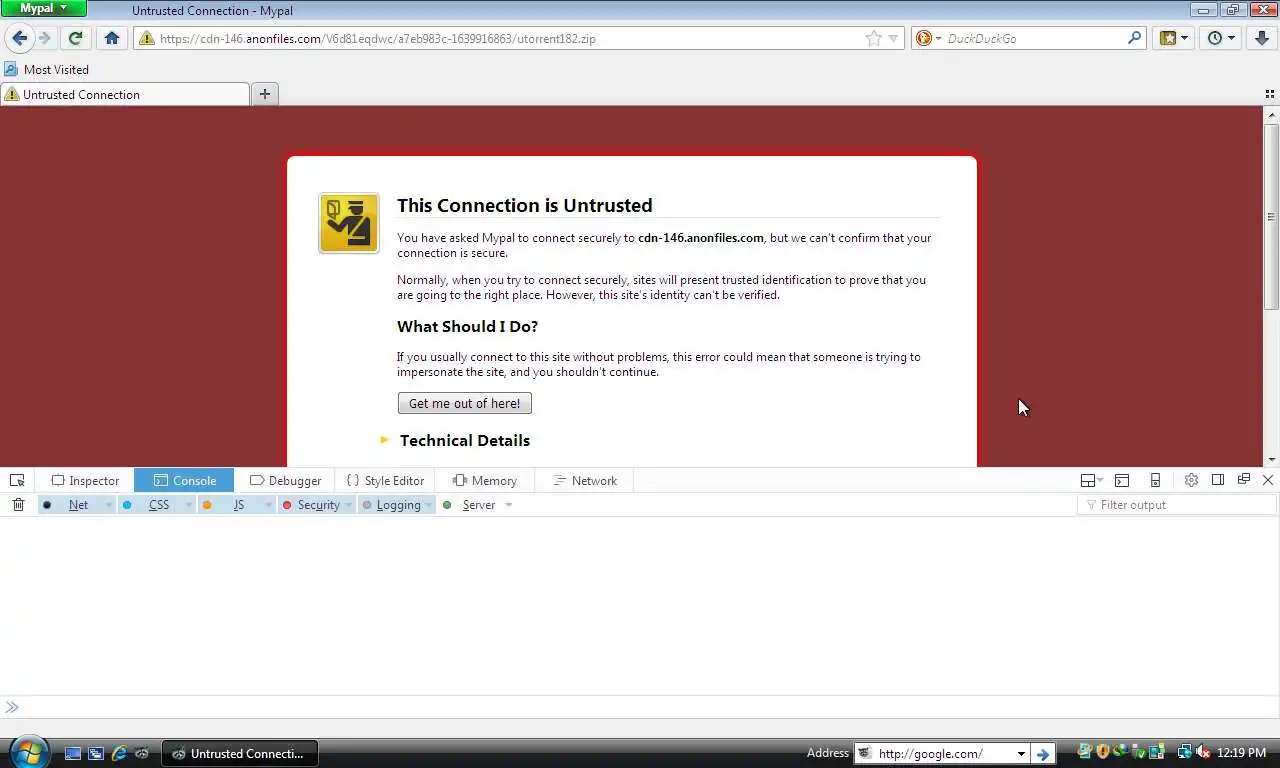Click Show Desktop in quick launch

coord(73,753)
